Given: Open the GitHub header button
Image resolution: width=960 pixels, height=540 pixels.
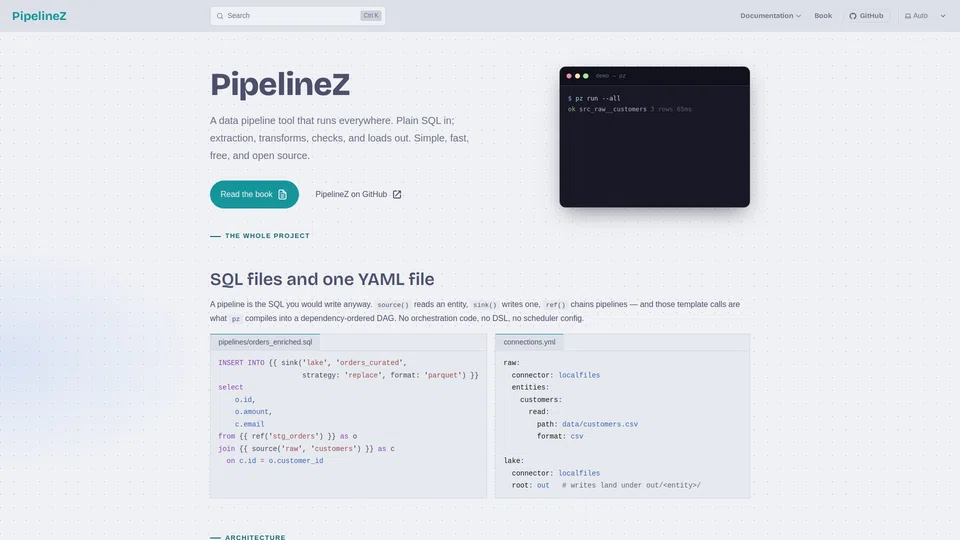Looking at the screenshot, I should [866, 16].
